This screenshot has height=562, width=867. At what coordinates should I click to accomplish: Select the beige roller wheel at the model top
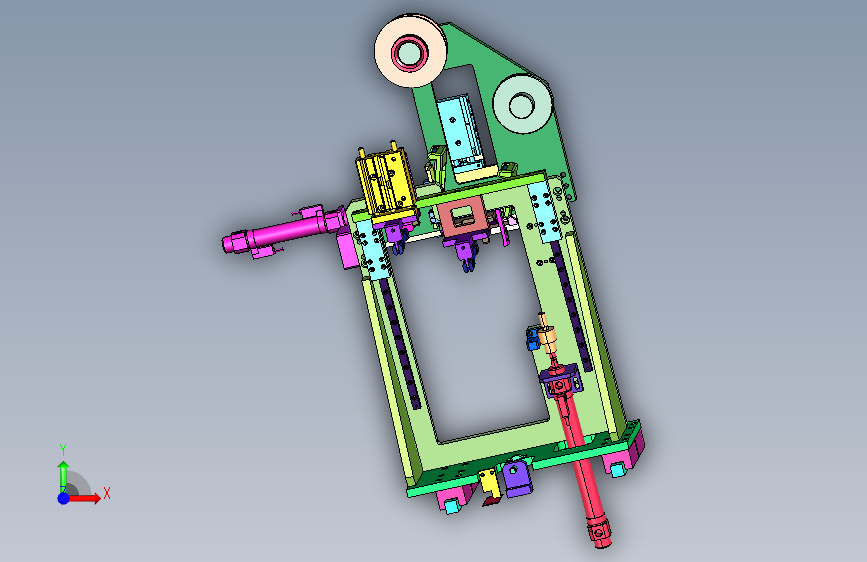410,51
